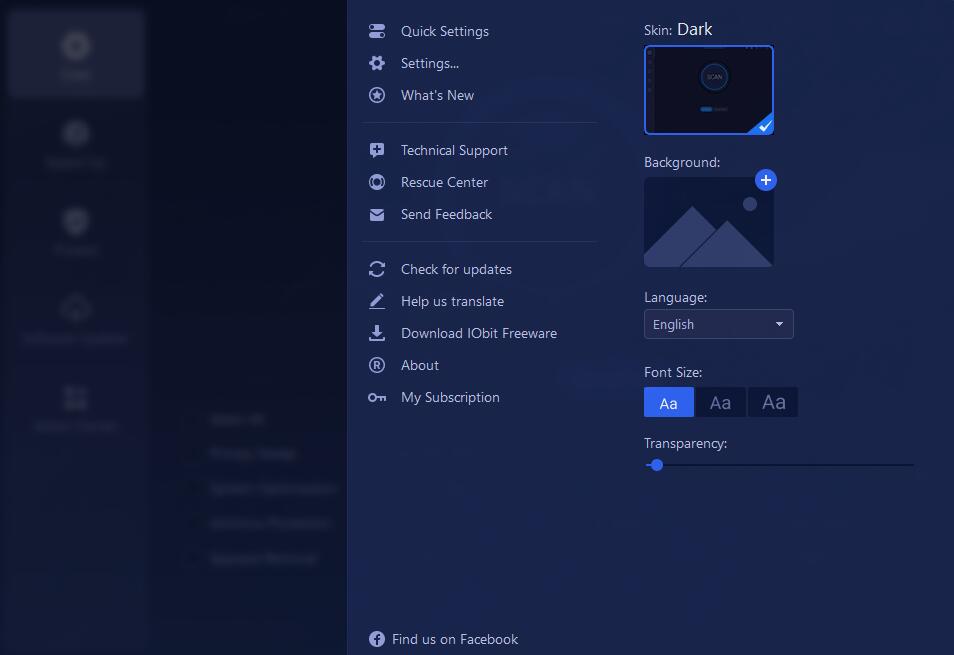The width and height of the screenshot is (954, 655).
Task: Click the What's New star icon
Action: pyautogui.click(x=377, y=95)
